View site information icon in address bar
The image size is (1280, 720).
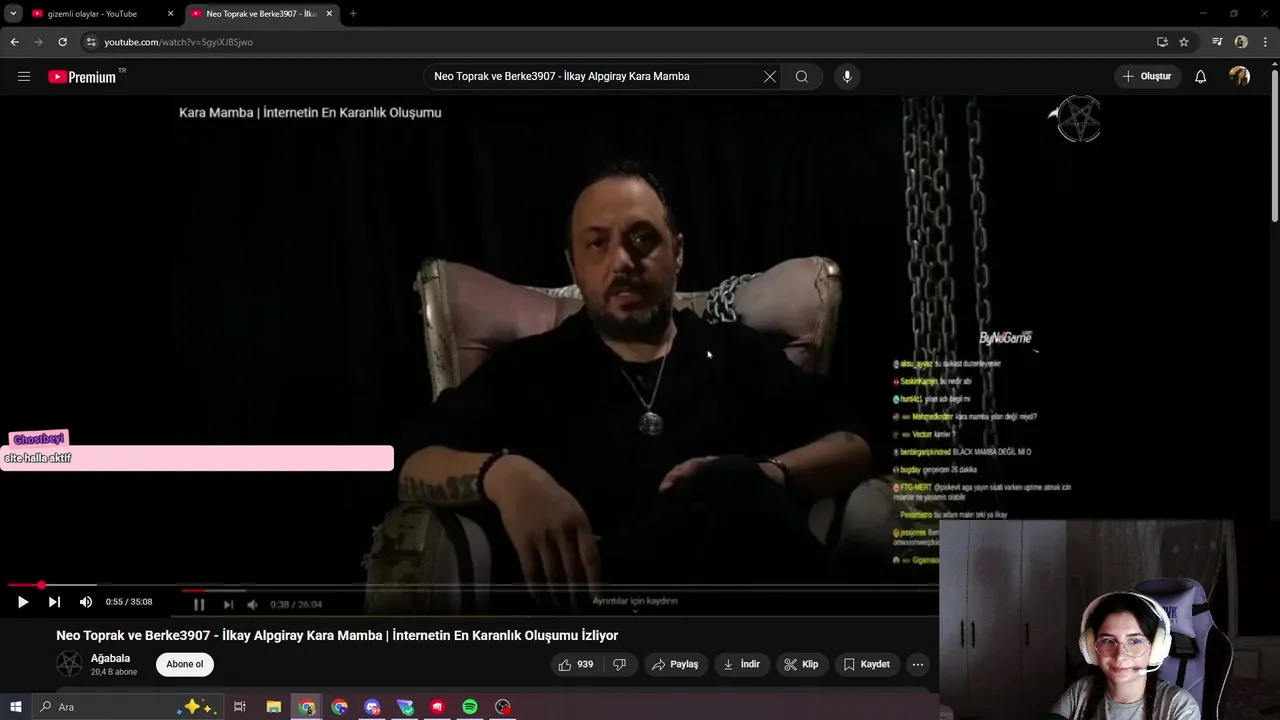(90, 42)
